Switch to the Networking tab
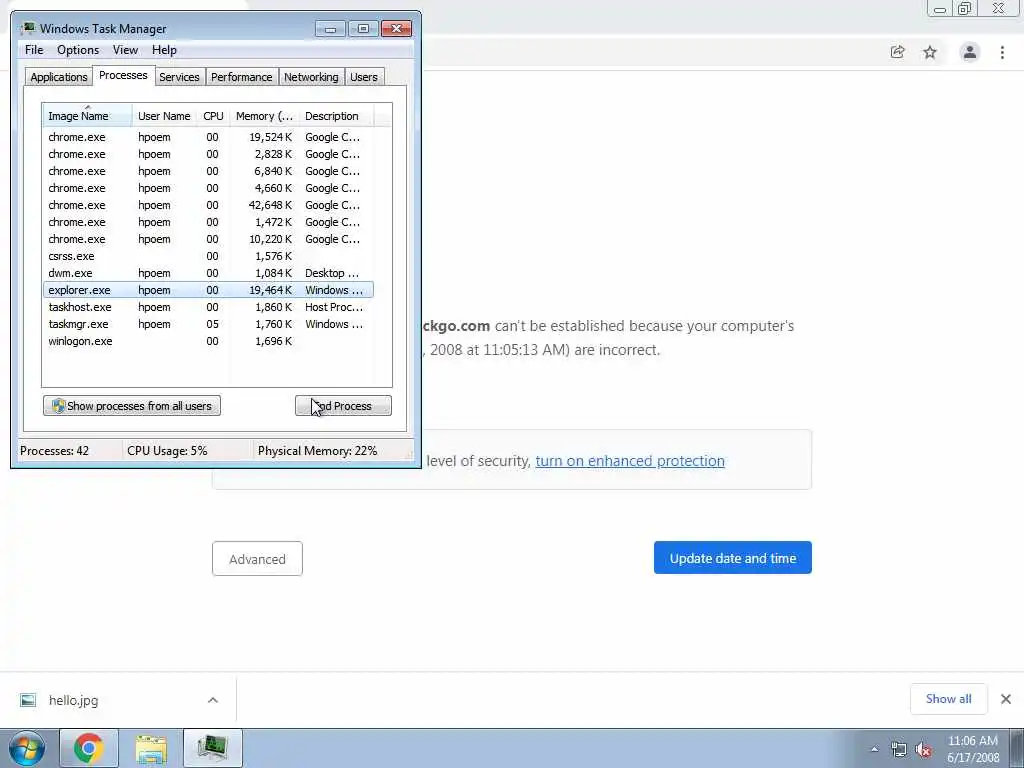This screenshot has height=768, width=1024. point(311,77)
